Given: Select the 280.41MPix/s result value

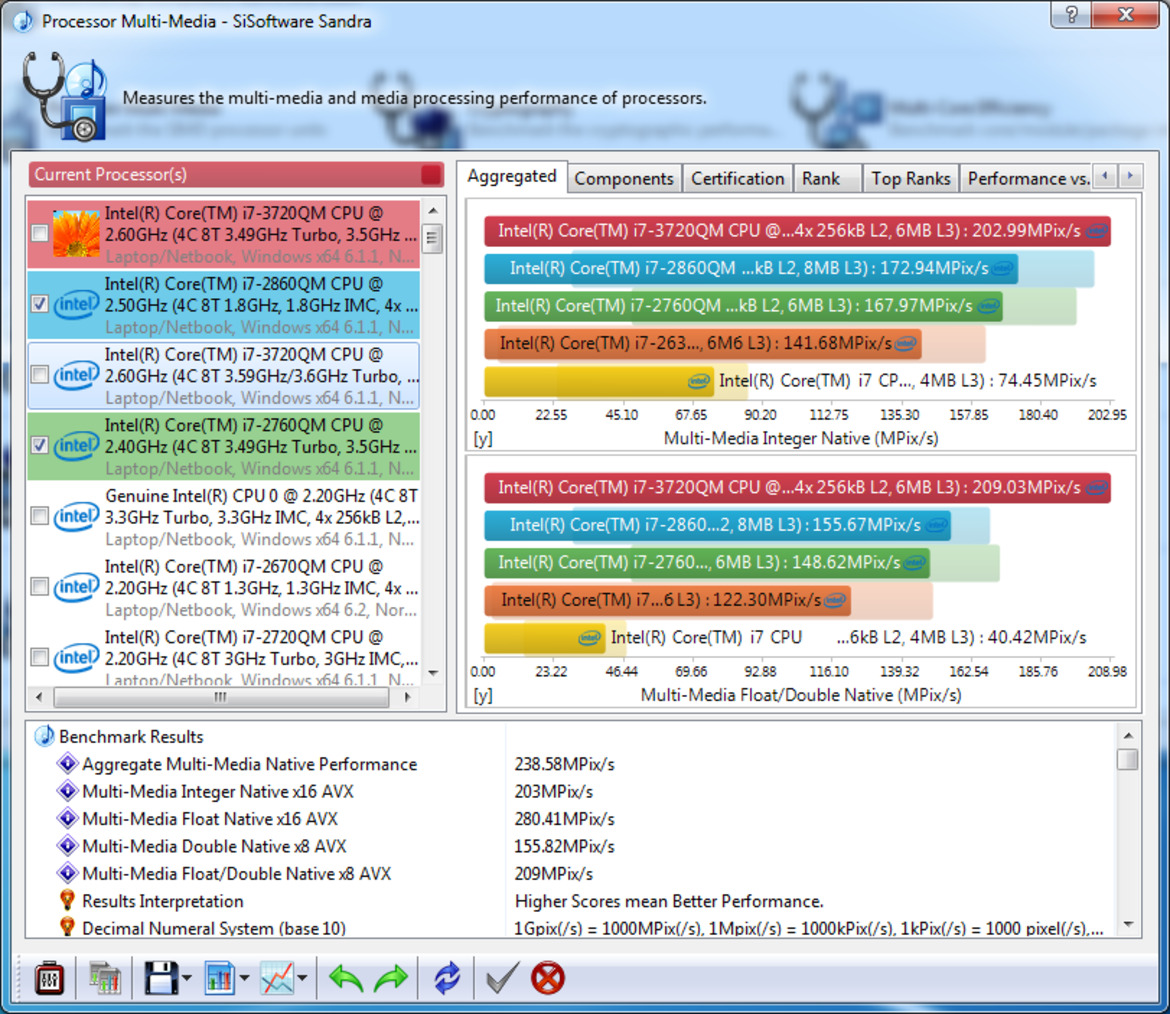Looking at the screenshot, I should click(564, 819).
